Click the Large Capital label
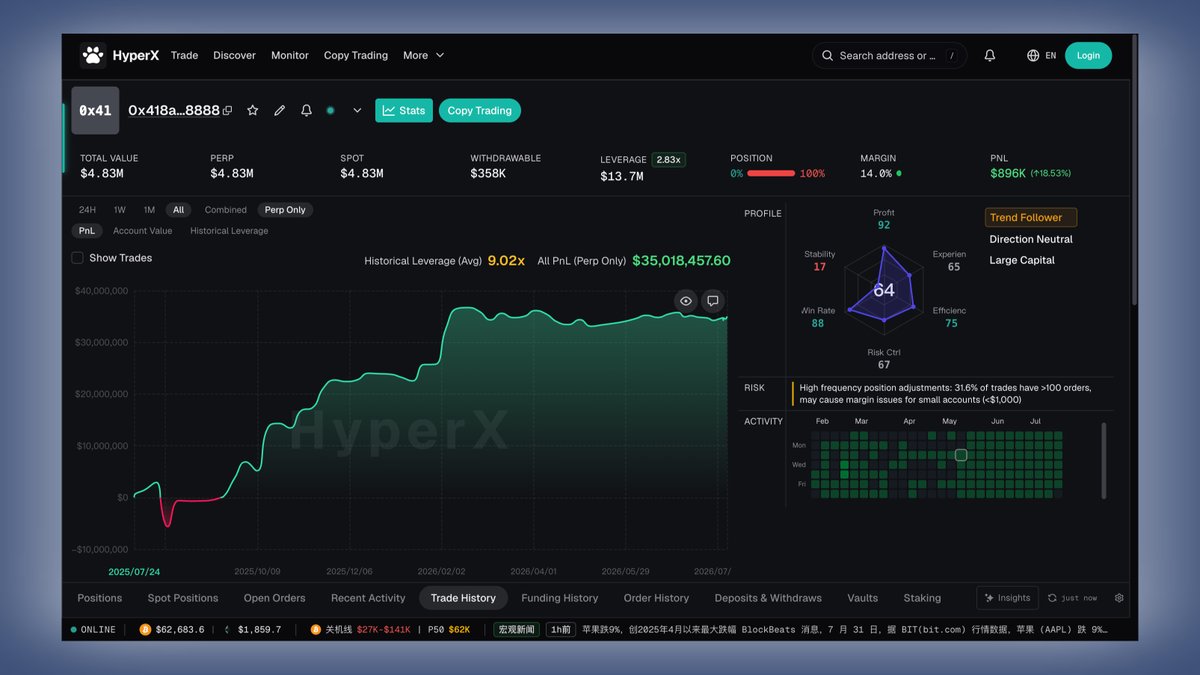The width and height of the screenshot is (1200, 675). coord(1022,260)
